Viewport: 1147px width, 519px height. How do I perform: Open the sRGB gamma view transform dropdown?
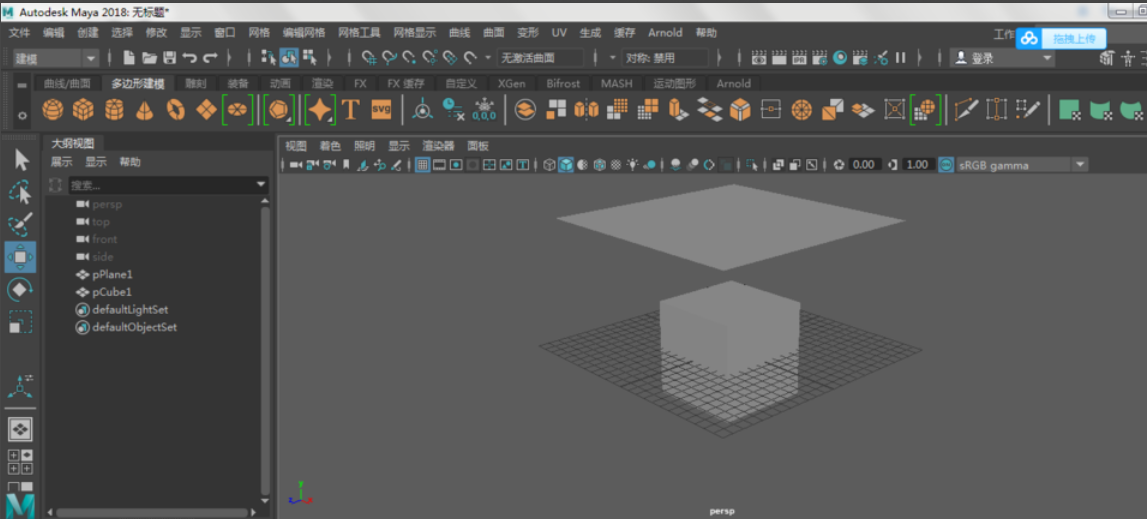click(x=1022, y=165)
